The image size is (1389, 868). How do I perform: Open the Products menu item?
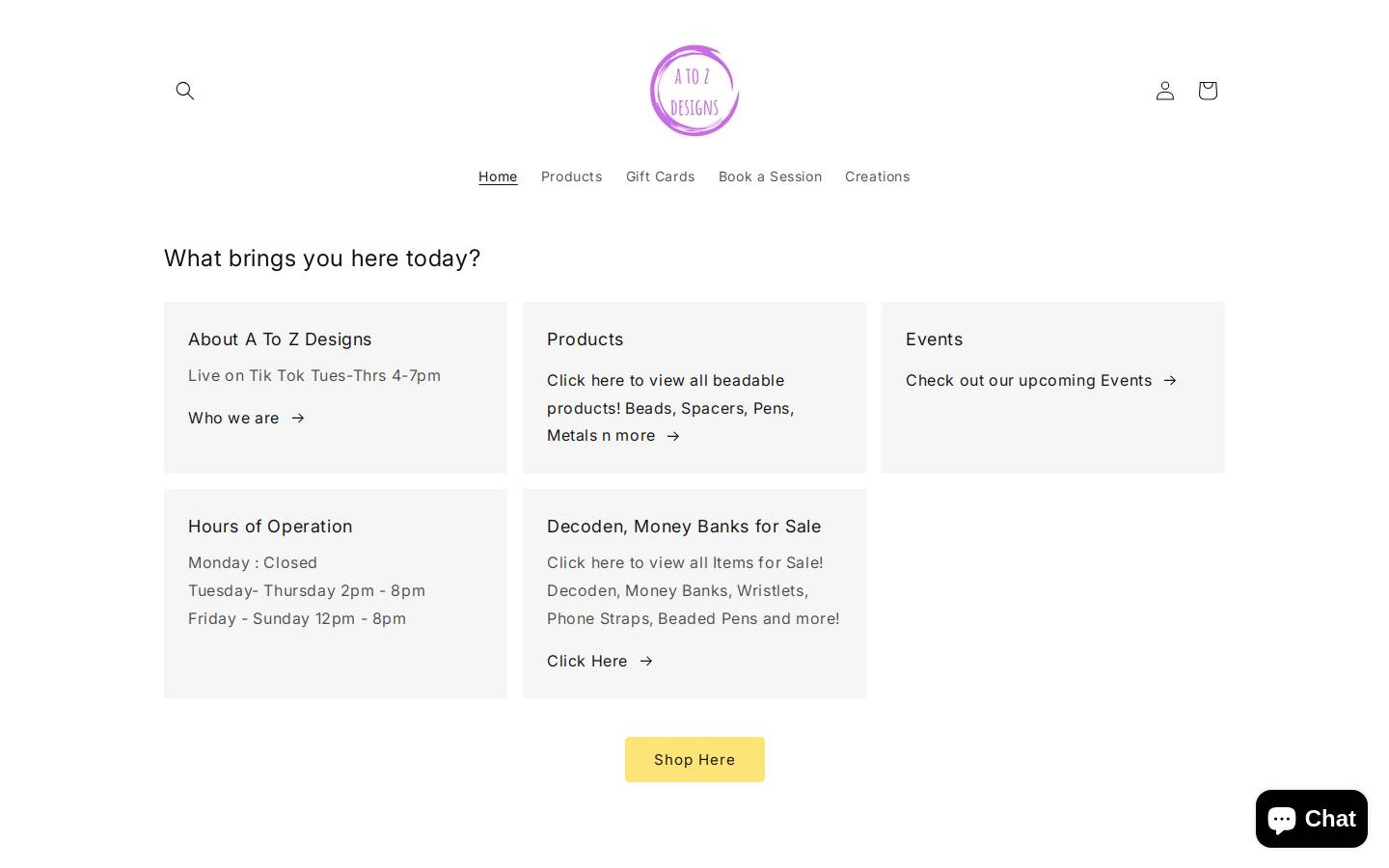(x=571, y=176)
